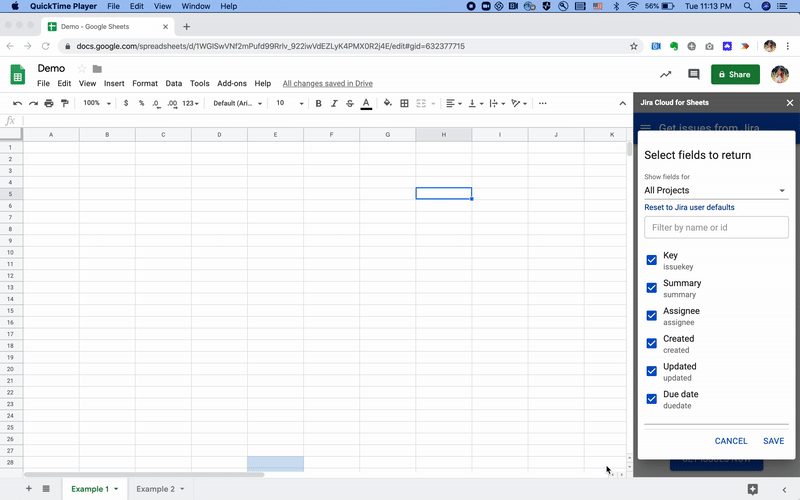Open the Add-ons menu
800x500 pixels.
[x=232, y=83]
